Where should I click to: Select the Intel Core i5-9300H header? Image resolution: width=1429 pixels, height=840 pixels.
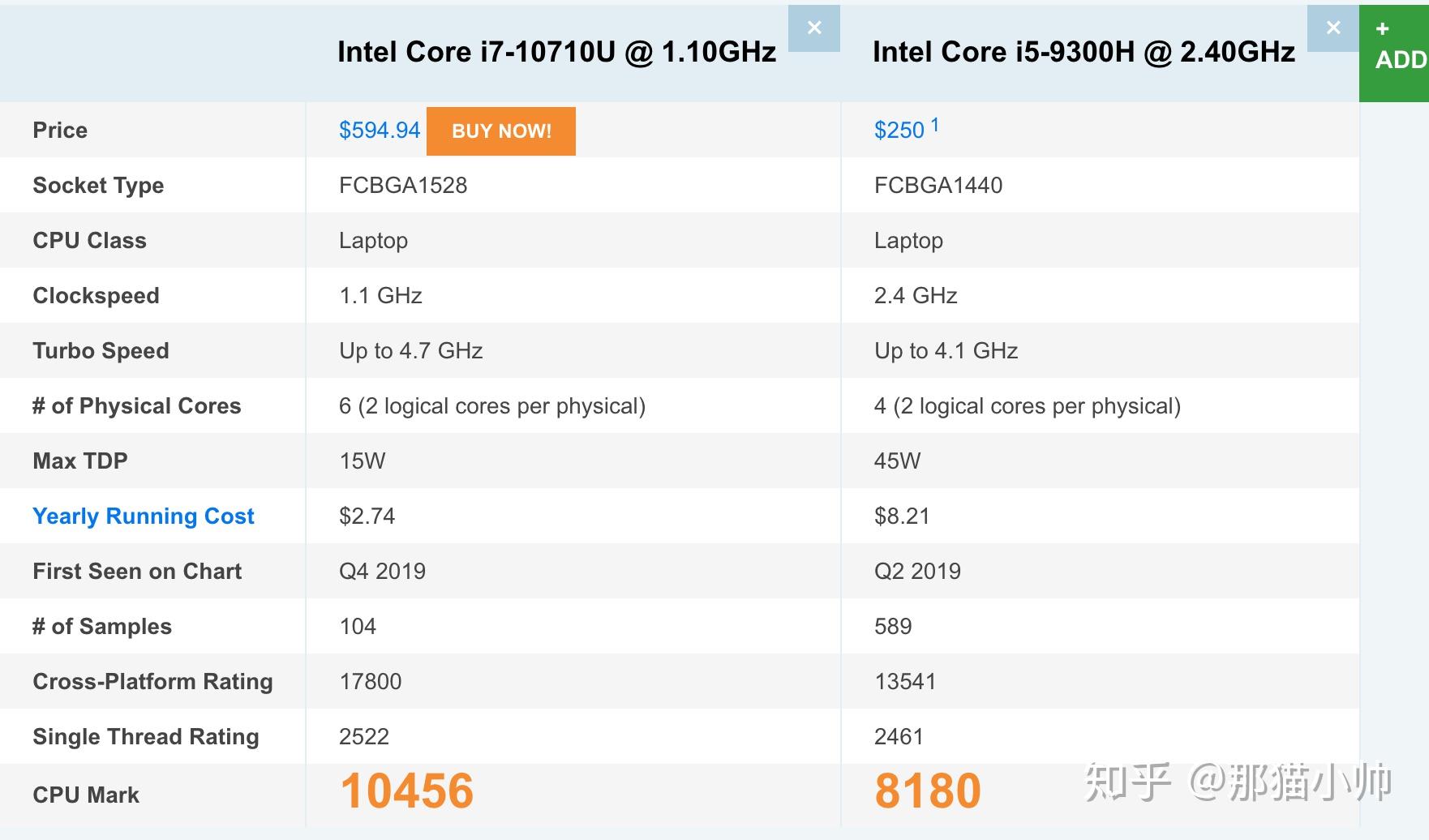[1083, 51]
